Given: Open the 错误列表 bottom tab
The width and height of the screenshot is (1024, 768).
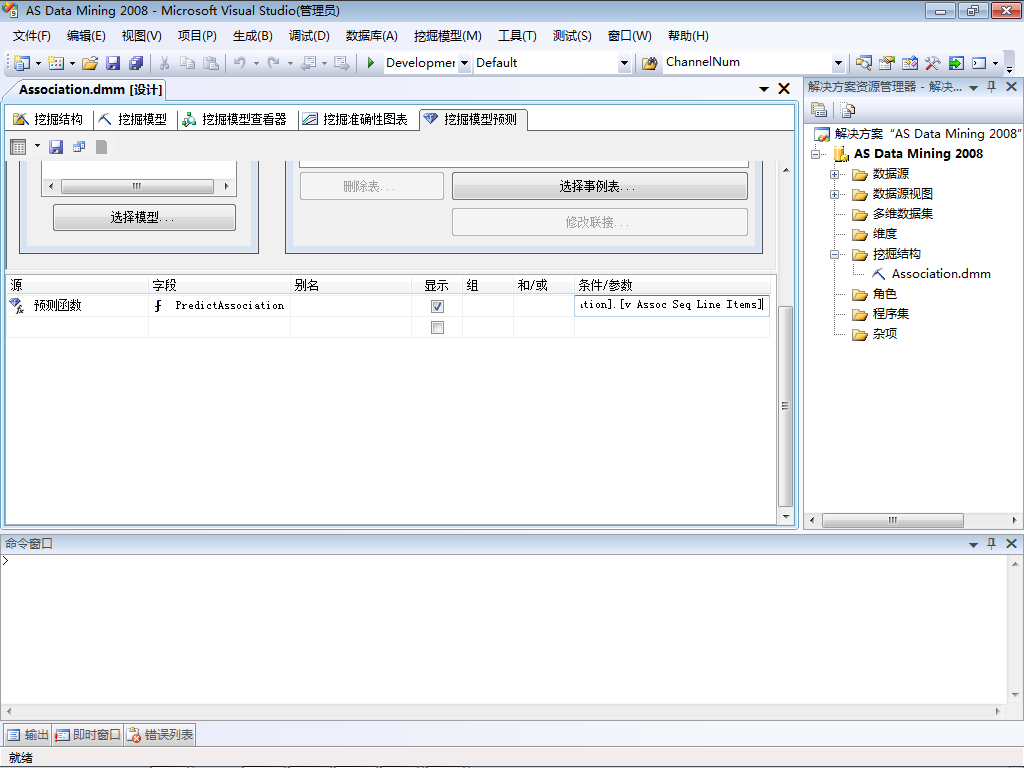Looking at the screenshot, I should click(160, 735).
